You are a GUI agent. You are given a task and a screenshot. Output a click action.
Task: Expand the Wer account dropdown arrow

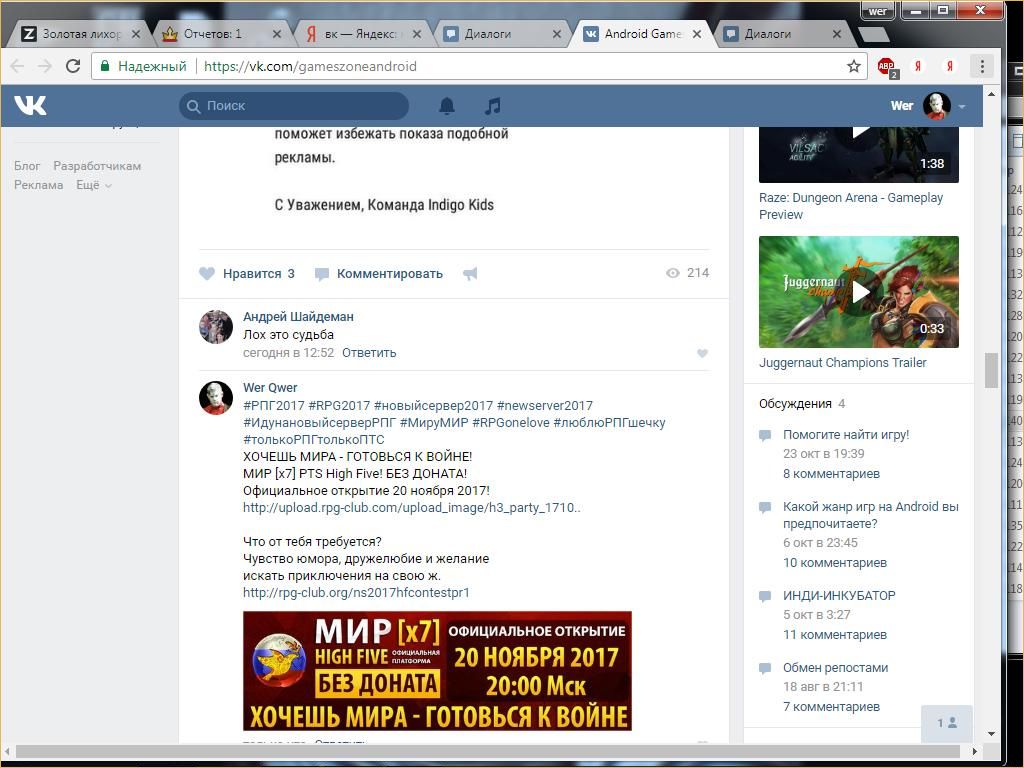tap(962, 106)
